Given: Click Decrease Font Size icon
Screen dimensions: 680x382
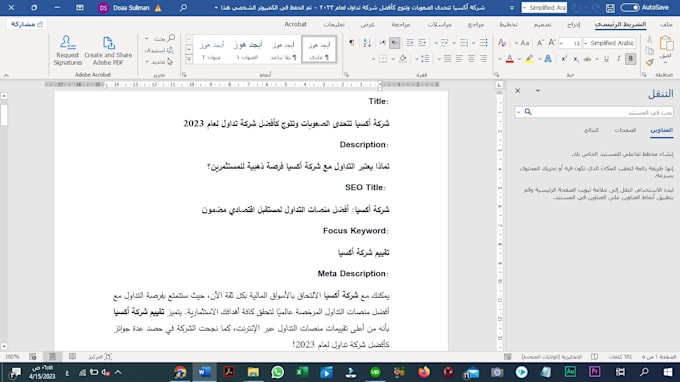Looking at the screenshot, I should [540, 42].
